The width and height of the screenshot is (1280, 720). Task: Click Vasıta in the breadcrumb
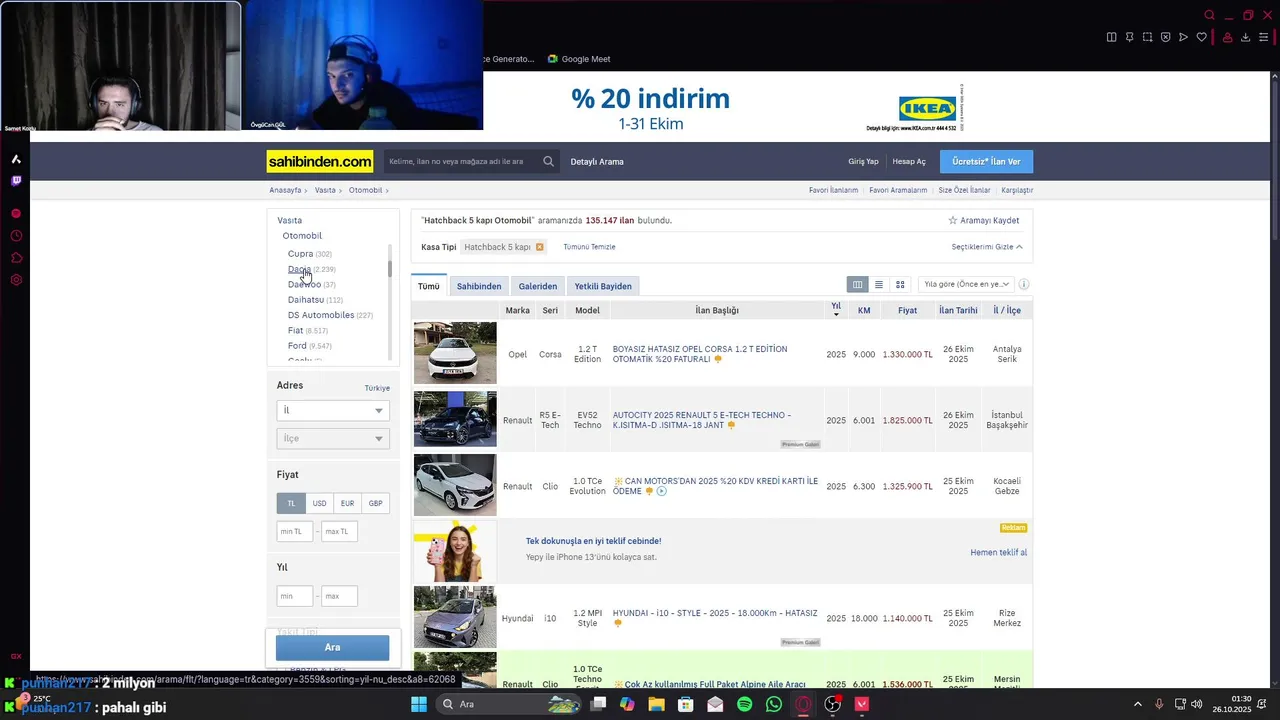pos(325,190)
